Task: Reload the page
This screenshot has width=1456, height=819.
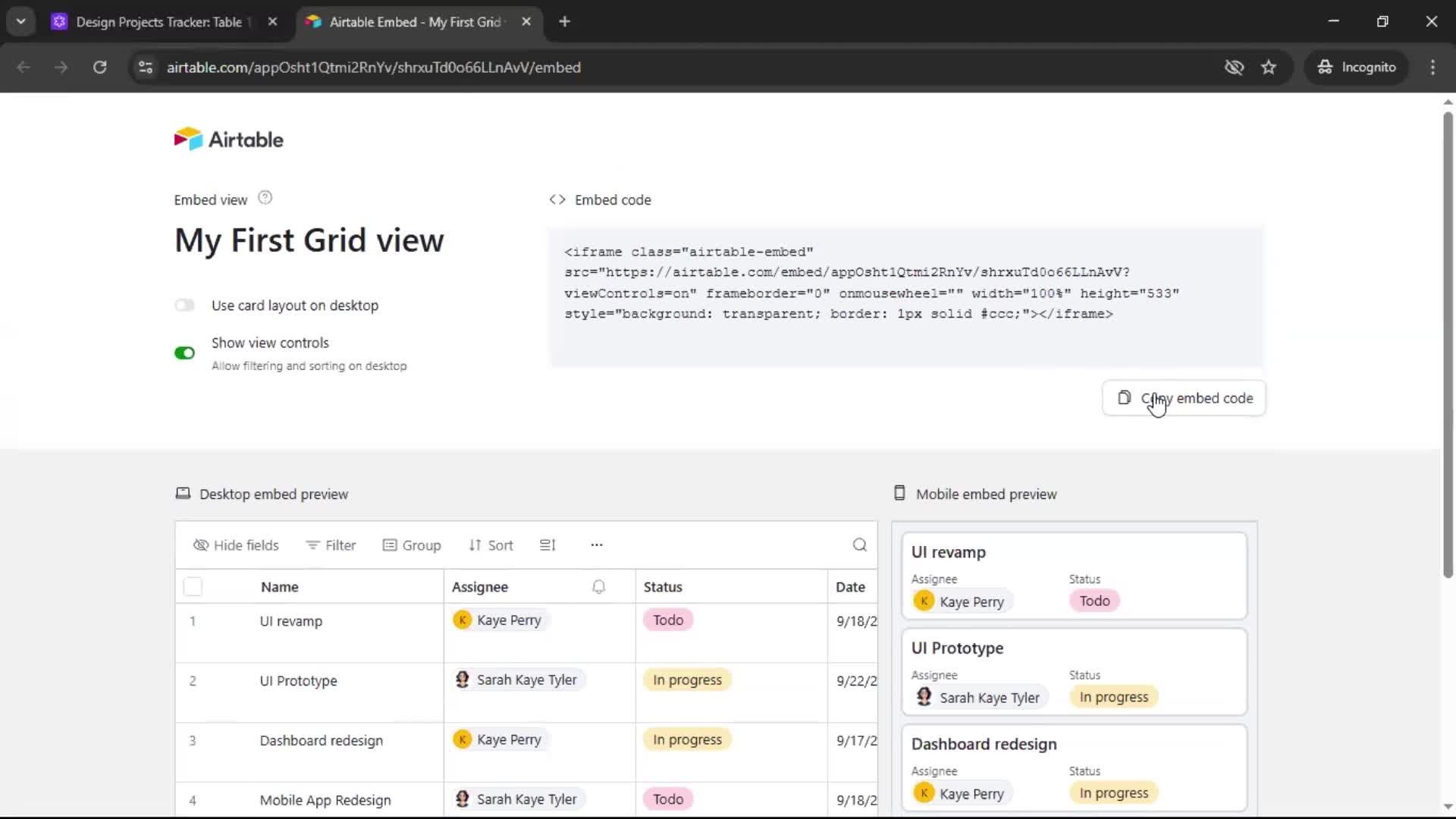Action: click(x=99, y=67)
